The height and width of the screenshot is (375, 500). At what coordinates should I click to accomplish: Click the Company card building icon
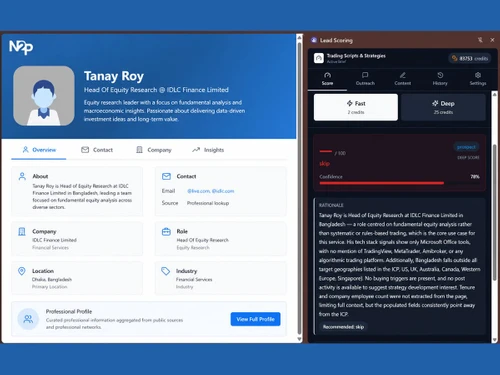point(22,231)
